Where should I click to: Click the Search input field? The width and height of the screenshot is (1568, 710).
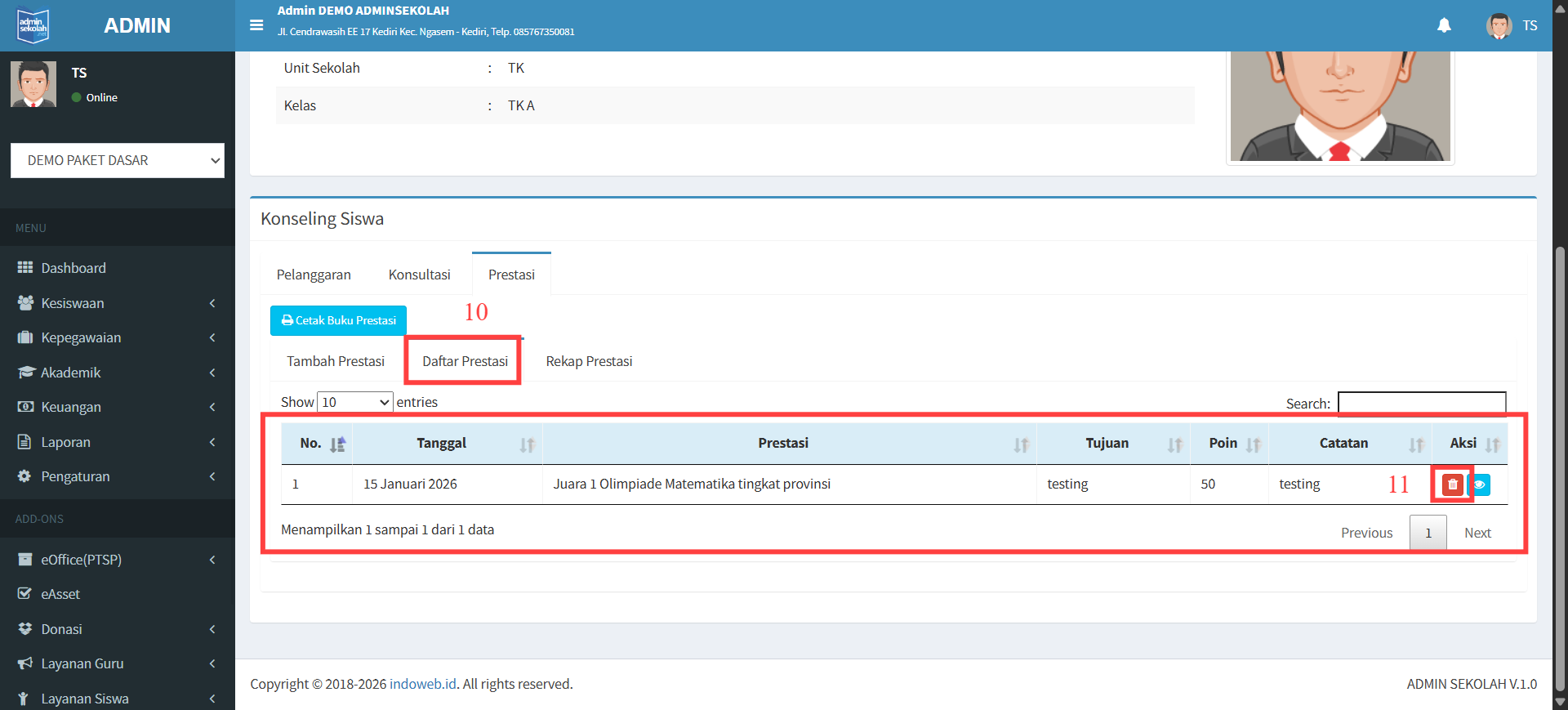[1421, 404]
